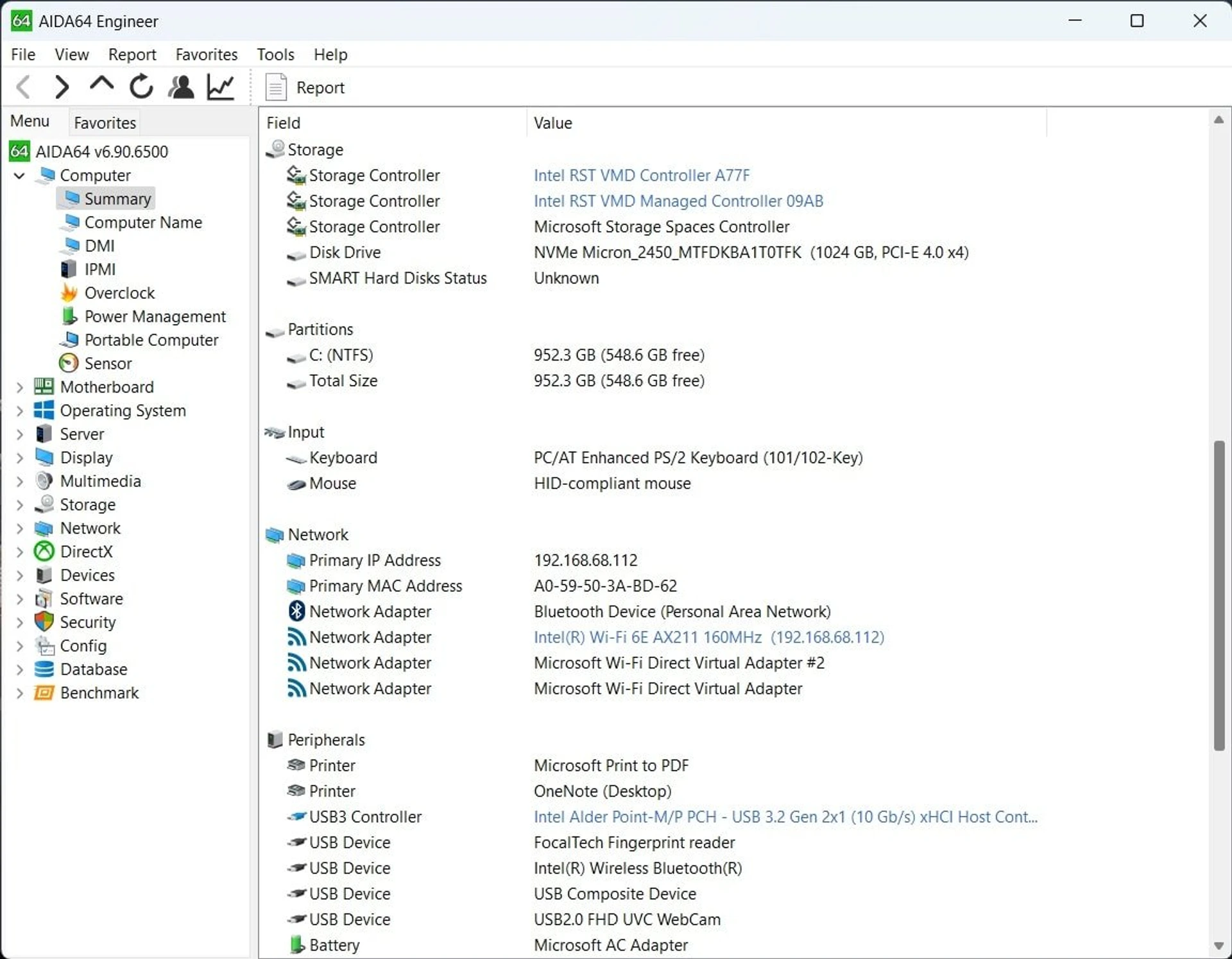Select the Primary MAC Address row
This screenshot has height=959, width=1232.
click(654, 586)
